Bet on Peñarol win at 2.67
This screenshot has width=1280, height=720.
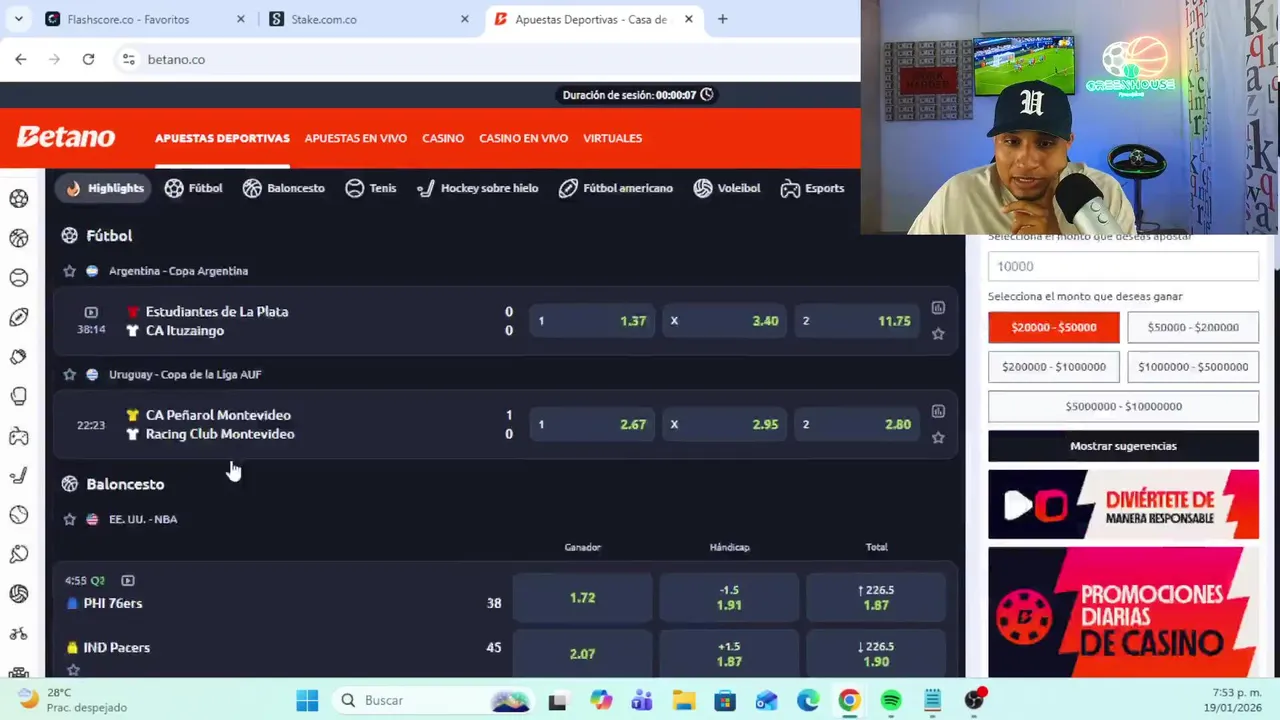(x=593, y=424)
